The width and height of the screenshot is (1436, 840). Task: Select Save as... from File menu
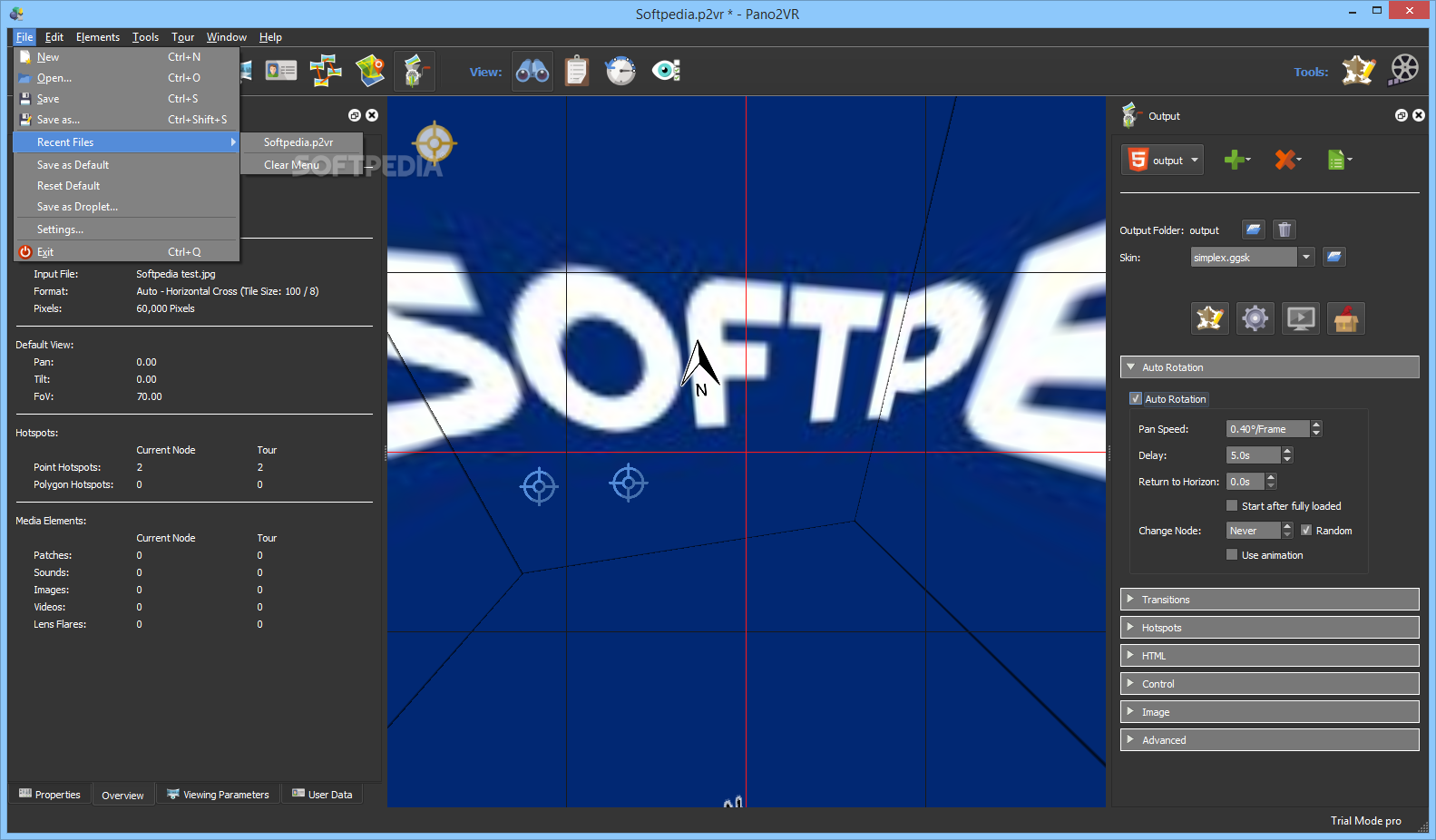point(126,120)
